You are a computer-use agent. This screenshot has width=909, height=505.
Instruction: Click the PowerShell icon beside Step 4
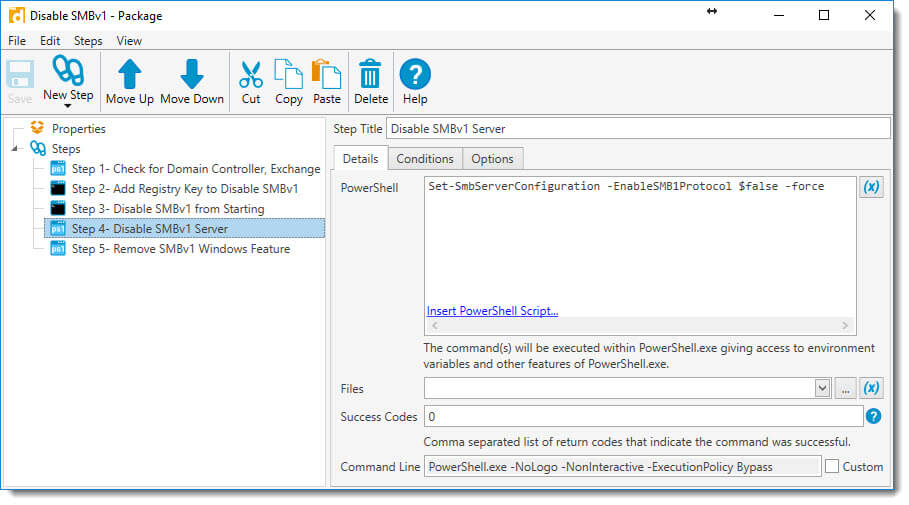tap(58, 228)
